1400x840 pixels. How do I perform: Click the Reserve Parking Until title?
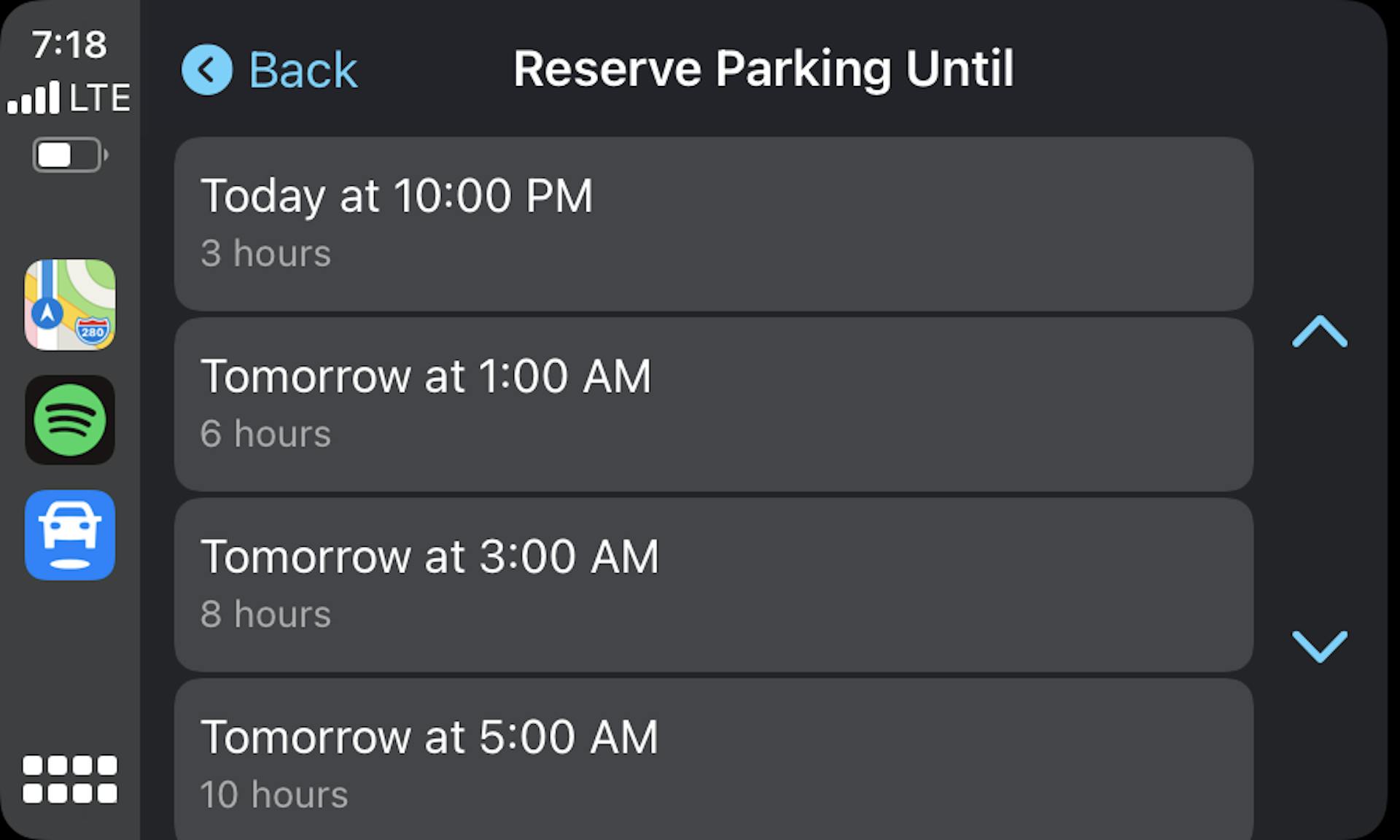click(763, 70)
